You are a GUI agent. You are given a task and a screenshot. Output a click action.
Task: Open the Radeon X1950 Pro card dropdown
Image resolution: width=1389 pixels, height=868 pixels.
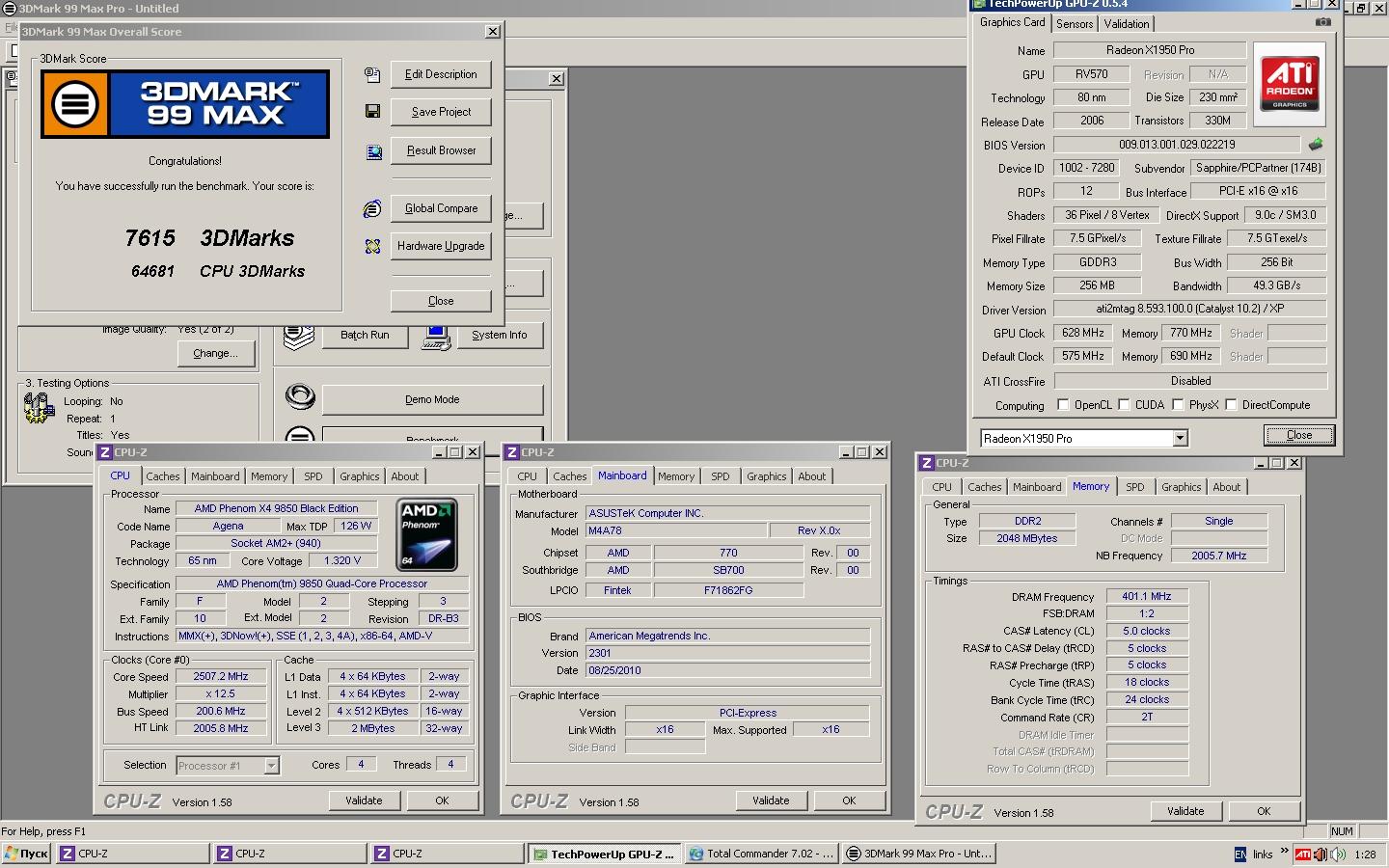click(x=1180, y=439)
